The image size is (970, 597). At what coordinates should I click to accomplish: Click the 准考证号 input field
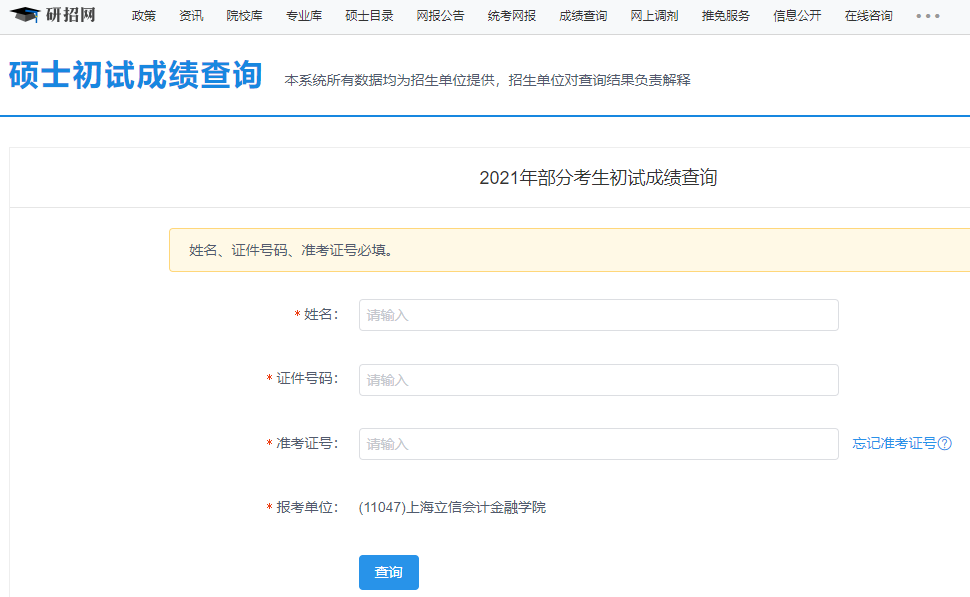click(x=598, y=444)
